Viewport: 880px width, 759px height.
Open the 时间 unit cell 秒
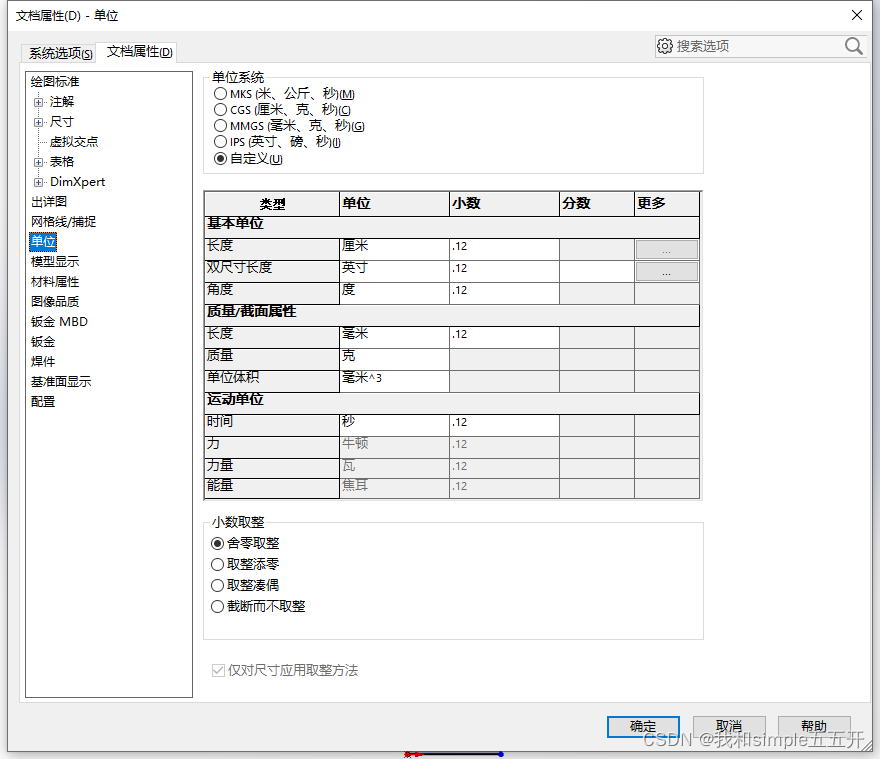coord(394,425)
